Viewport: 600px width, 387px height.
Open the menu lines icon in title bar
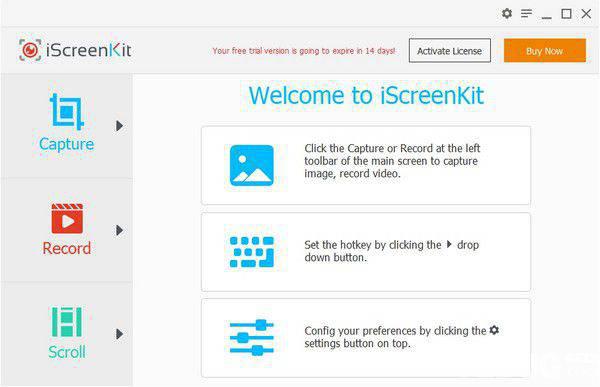pos(527,14)
